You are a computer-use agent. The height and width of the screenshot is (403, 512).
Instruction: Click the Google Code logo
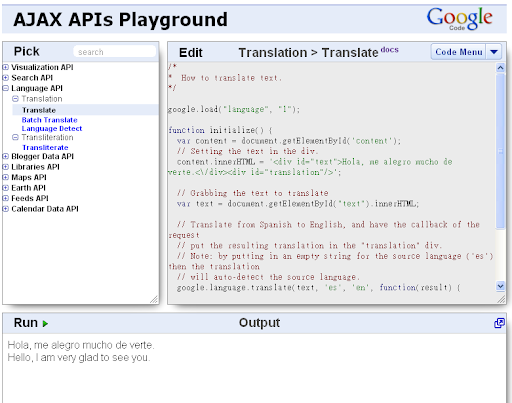(x=460, y=19)
